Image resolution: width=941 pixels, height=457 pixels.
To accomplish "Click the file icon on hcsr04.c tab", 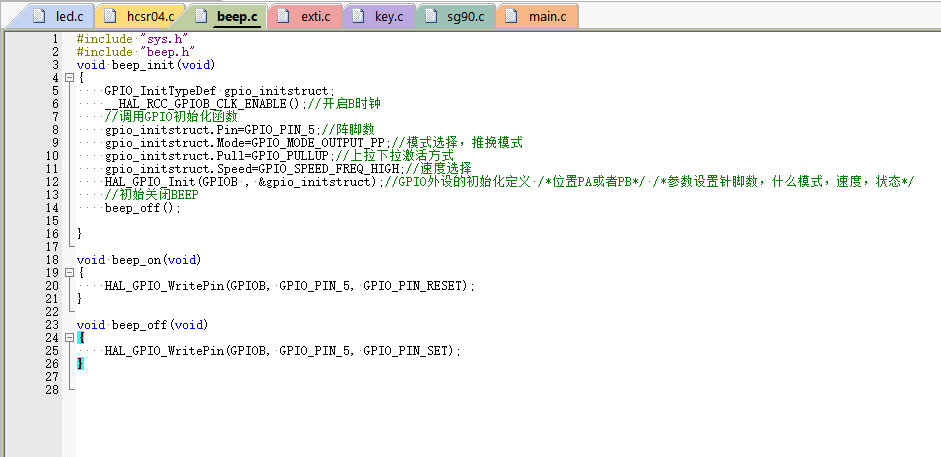I will pyautogui.click(x=110, y=16).
